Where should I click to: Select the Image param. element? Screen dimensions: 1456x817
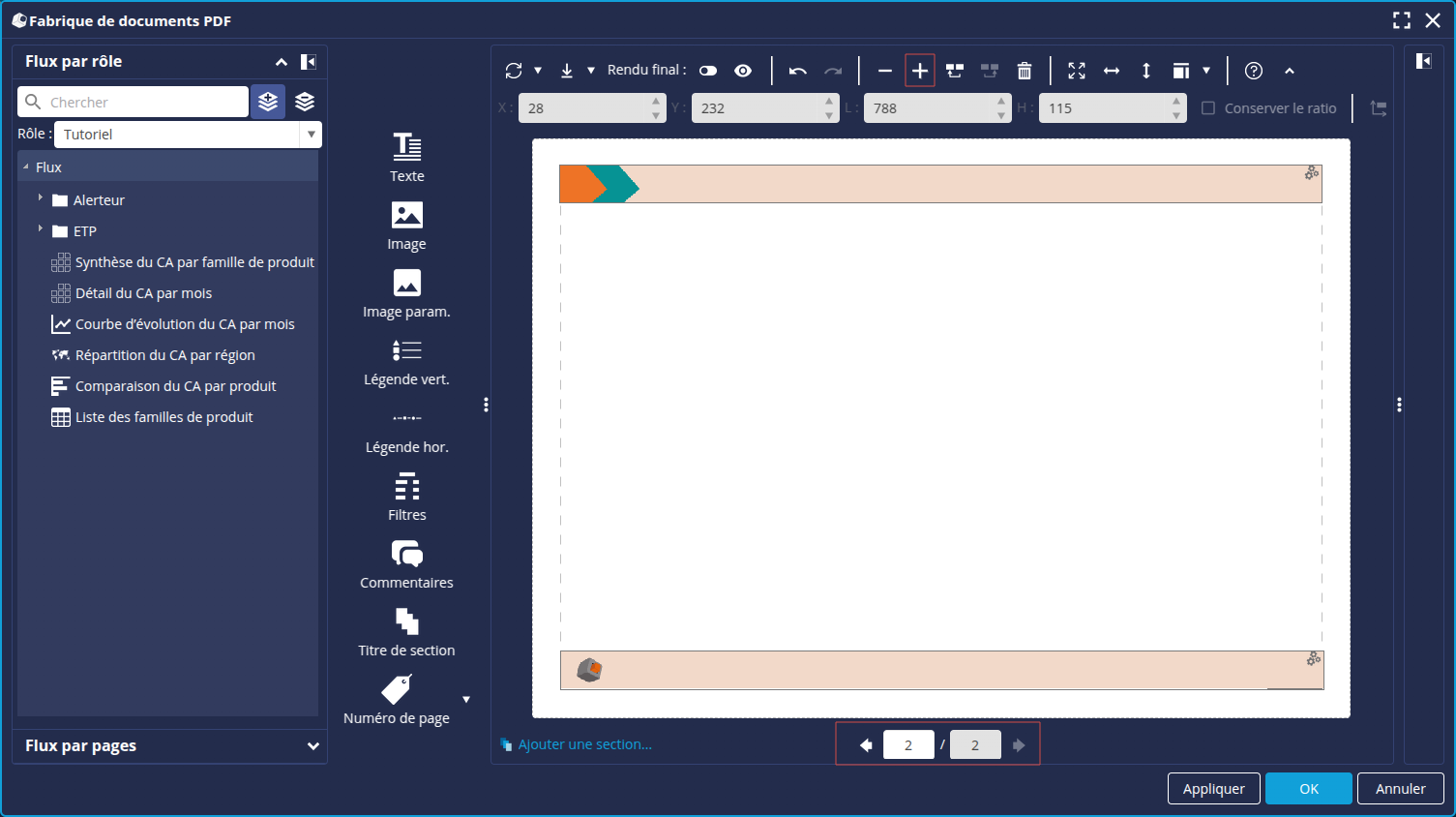click(x=406, y=283)
